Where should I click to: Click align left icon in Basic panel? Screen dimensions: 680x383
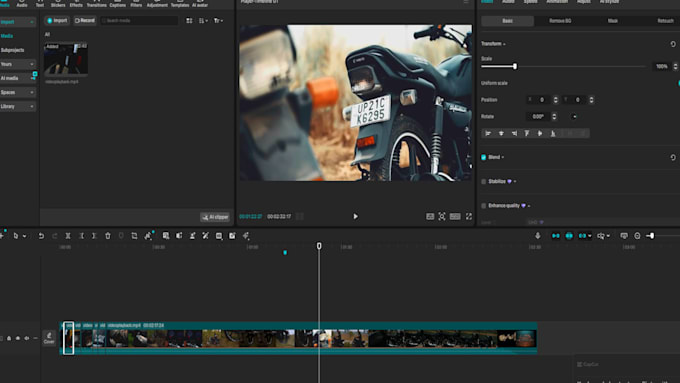pyautogui.click(x=488, y=133)
